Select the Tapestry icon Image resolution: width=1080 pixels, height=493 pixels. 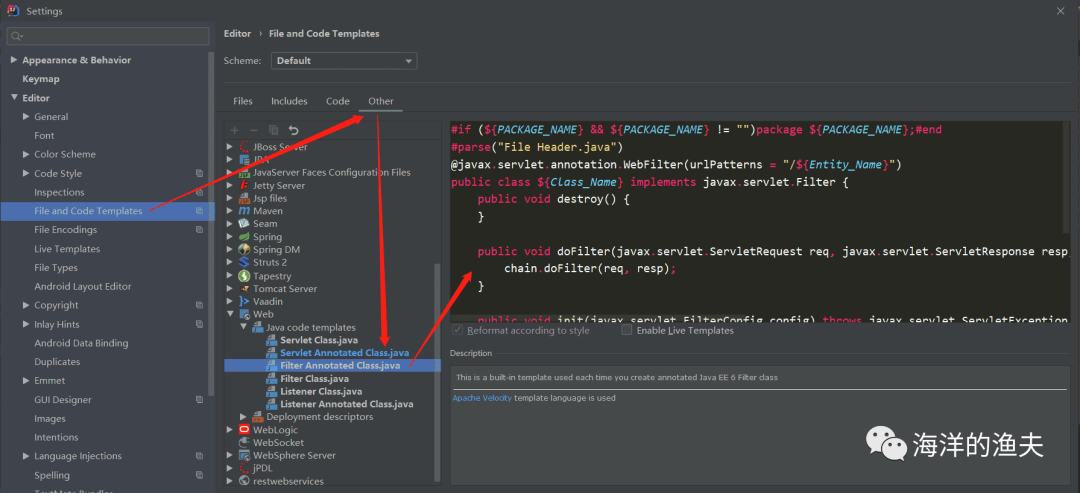coord(244,276)
